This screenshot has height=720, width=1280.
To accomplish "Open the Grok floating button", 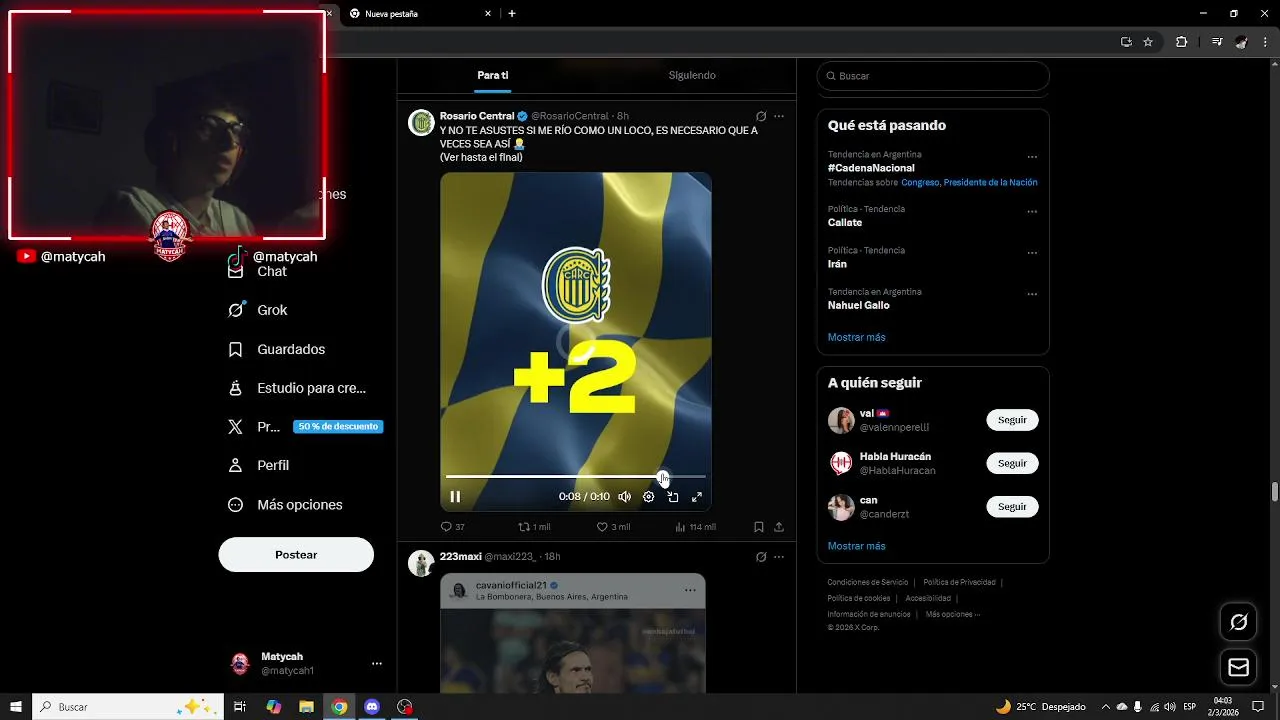I will click(x=1238, y=622).
